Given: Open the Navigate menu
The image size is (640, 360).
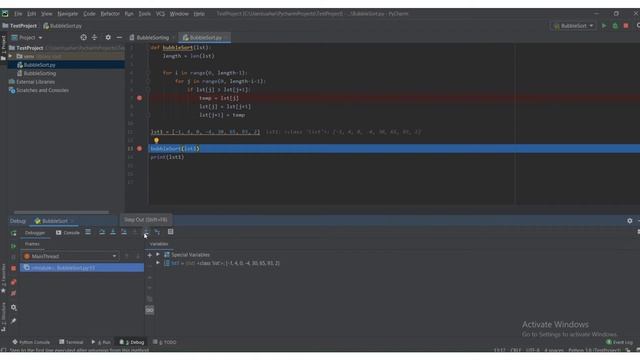Looking at the screenshot, I should pos(68,13).
